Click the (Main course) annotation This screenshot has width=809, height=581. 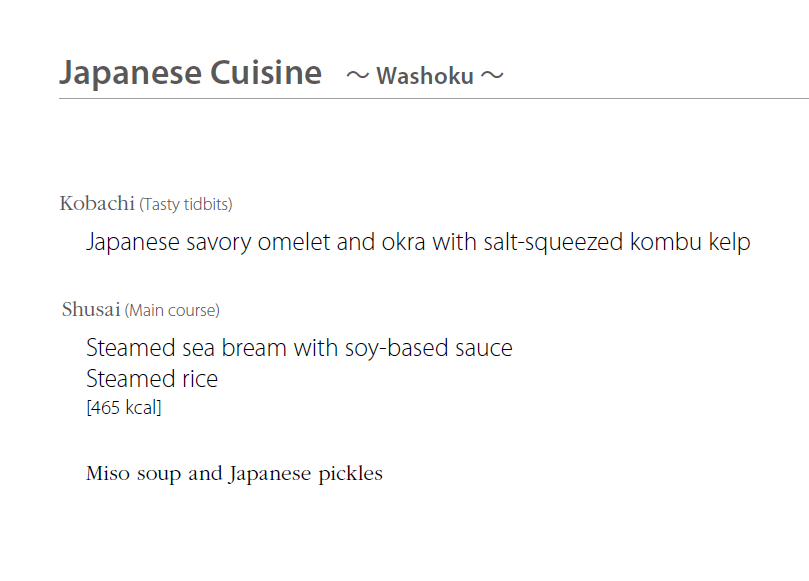click(172, 311)
